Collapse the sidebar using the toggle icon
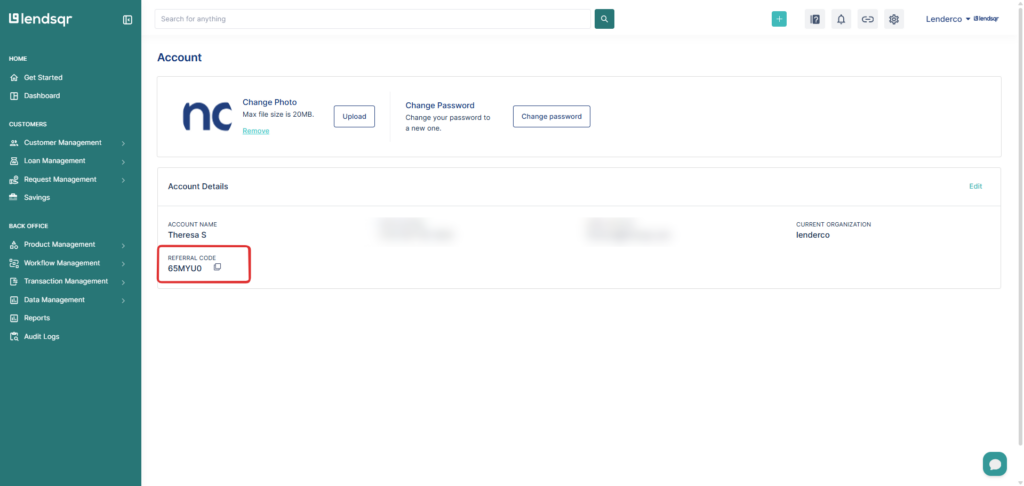 click(x=127, y=19)
